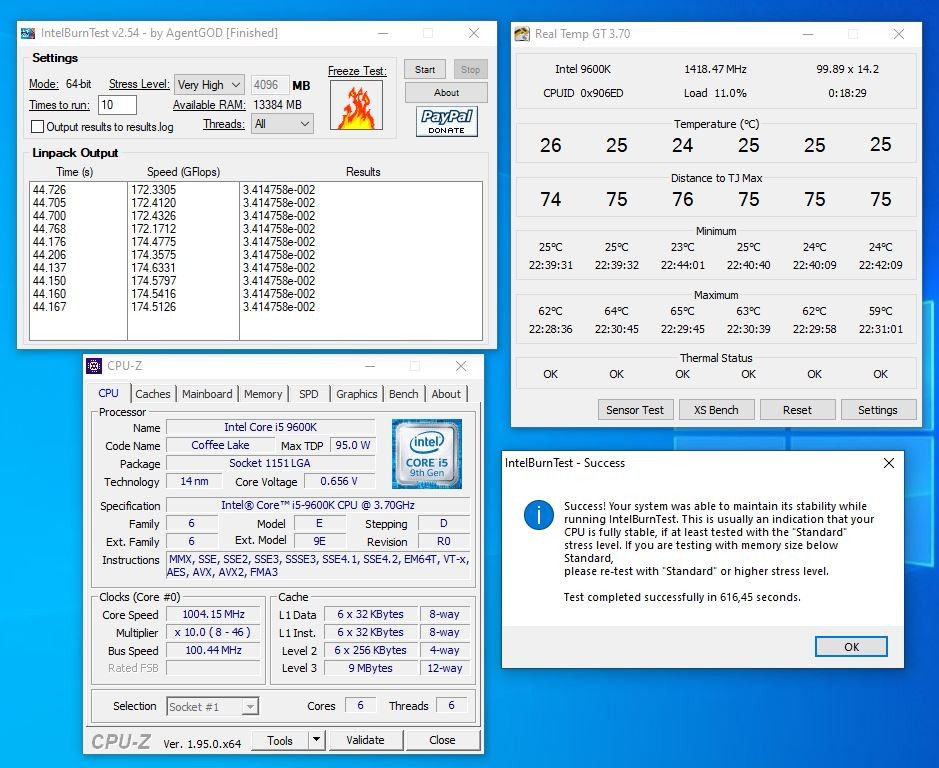Click the CPU-Z title bar icon
This screenshot has height=768, width=939.
coord(94,366)
